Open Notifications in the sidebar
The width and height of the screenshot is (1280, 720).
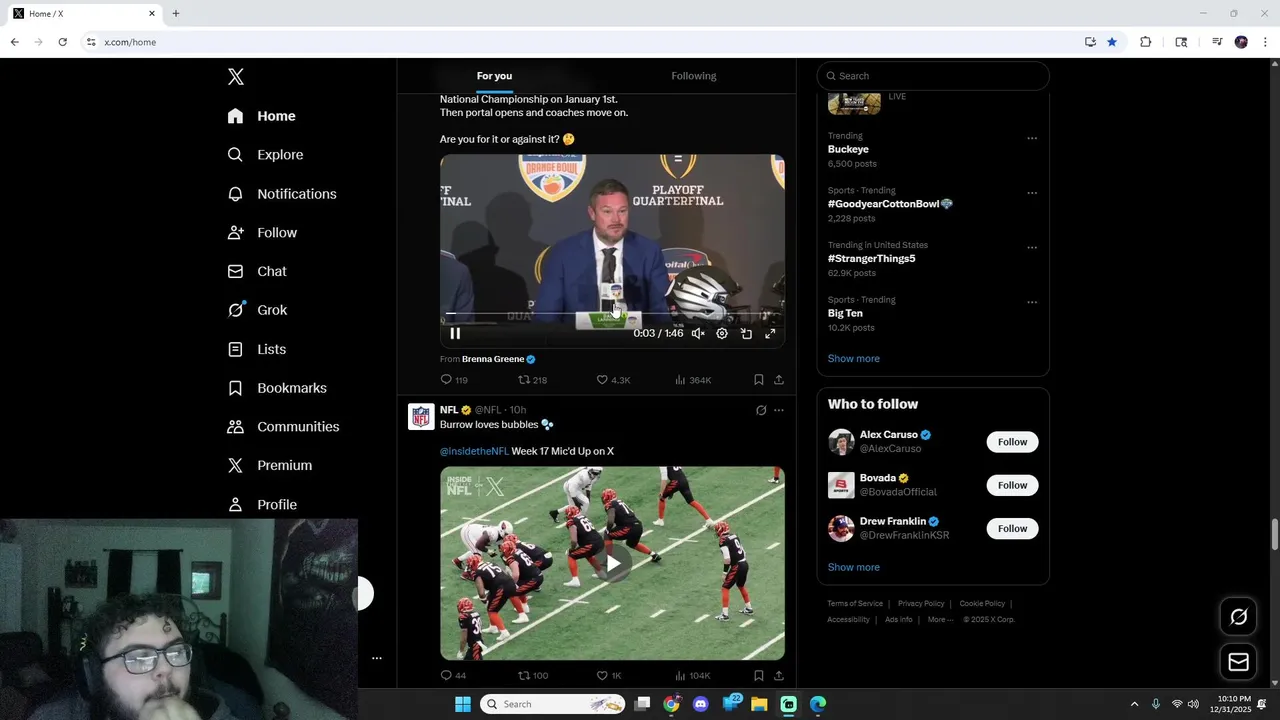pos(282,194)
